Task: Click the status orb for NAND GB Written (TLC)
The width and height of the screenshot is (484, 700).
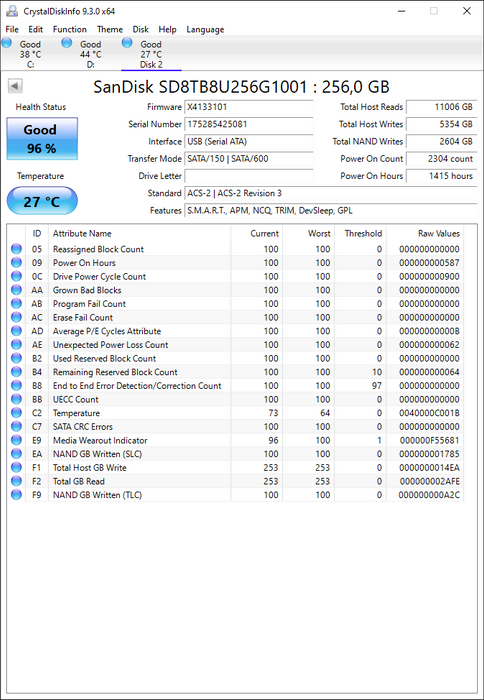Action: pyautogui.click(x=16, y=495)
